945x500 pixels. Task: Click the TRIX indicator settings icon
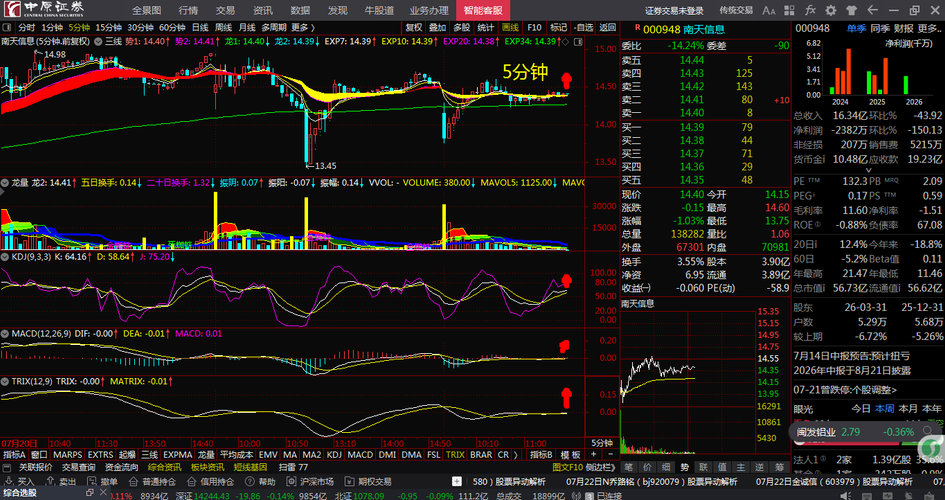click(x=5, y=381)
